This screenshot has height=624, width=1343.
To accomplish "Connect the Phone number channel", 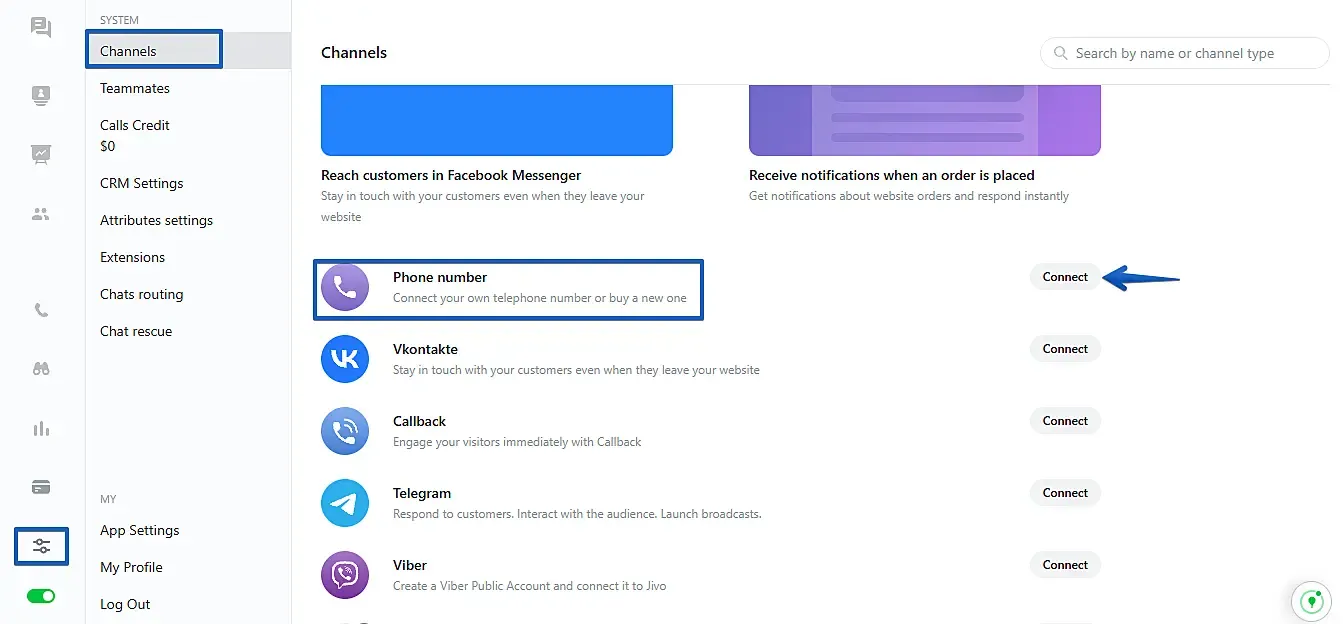I will (x=1065, y=277).
